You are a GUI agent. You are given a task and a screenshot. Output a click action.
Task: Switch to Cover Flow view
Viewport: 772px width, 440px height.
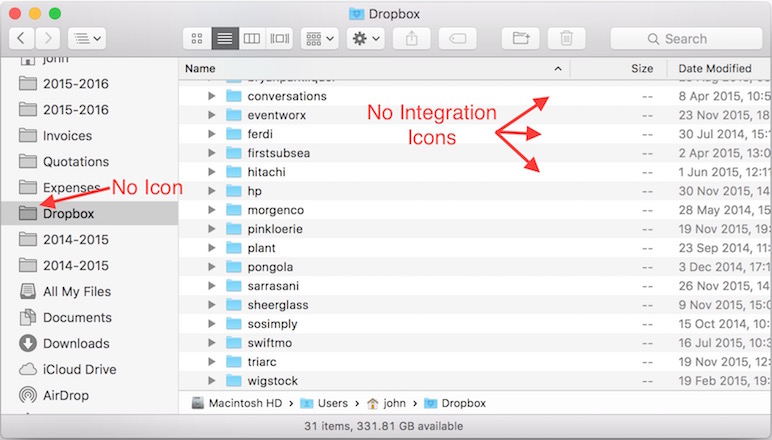(x=280, y=38)
